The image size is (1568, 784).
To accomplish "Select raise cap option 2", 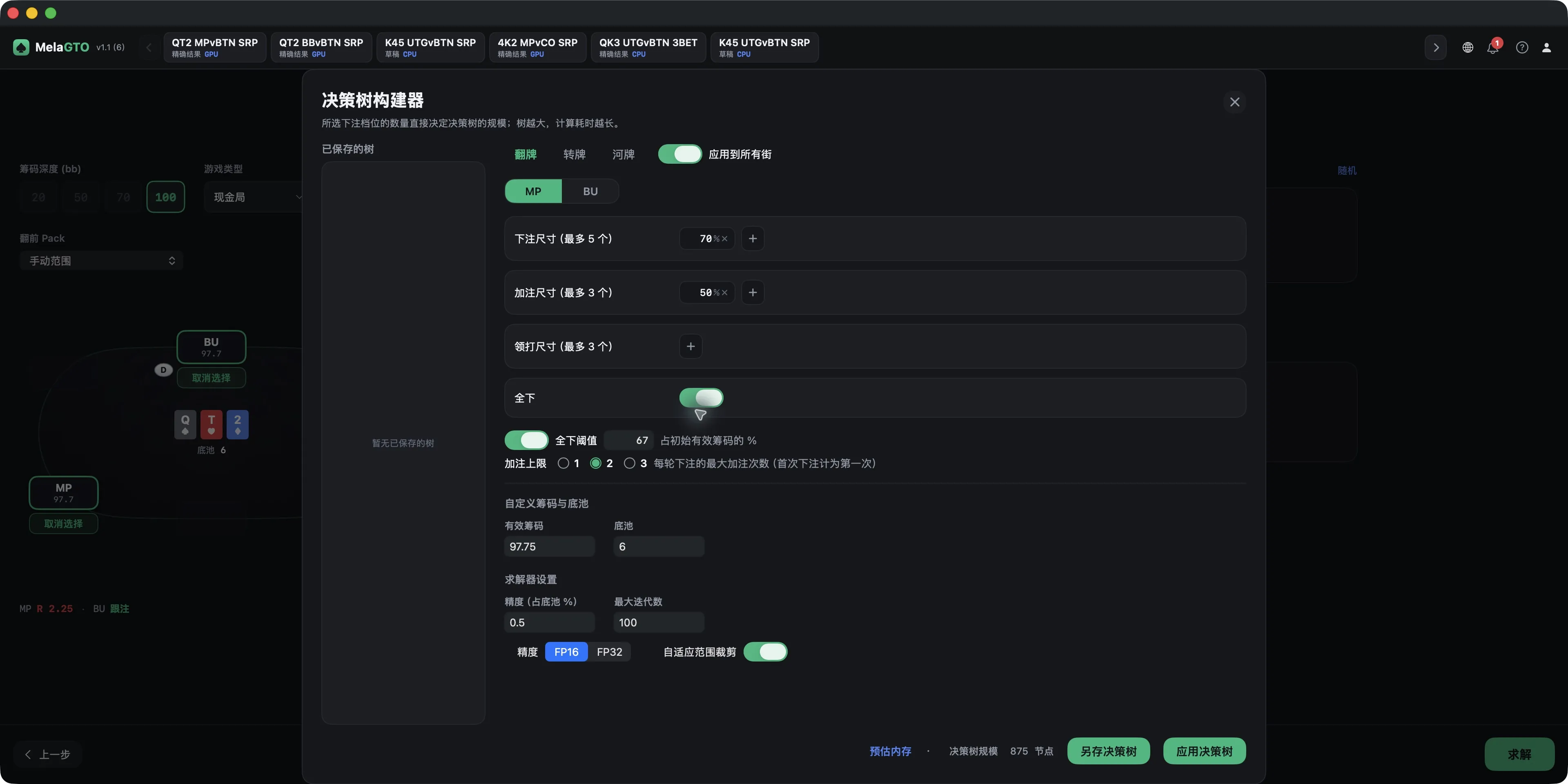I will [596, 463].
